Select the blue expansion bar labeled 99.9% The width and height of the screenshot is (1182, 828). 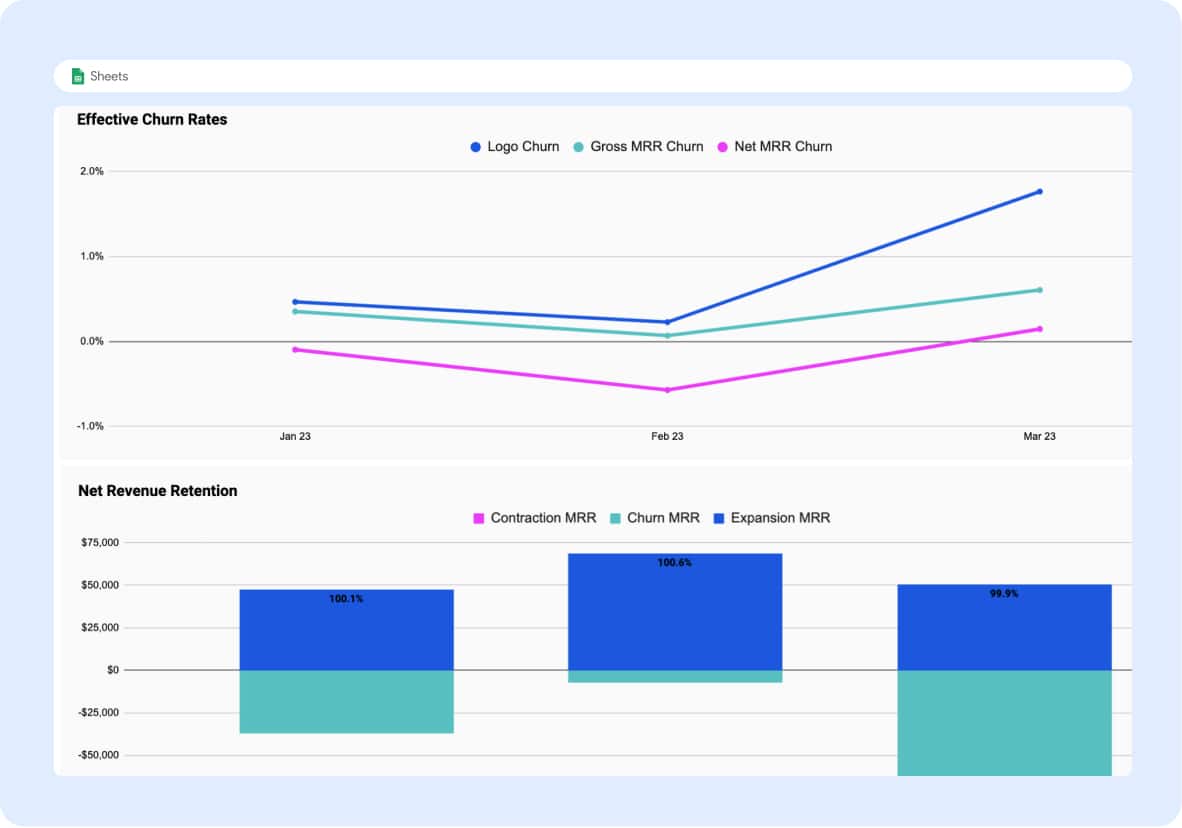1004,632
